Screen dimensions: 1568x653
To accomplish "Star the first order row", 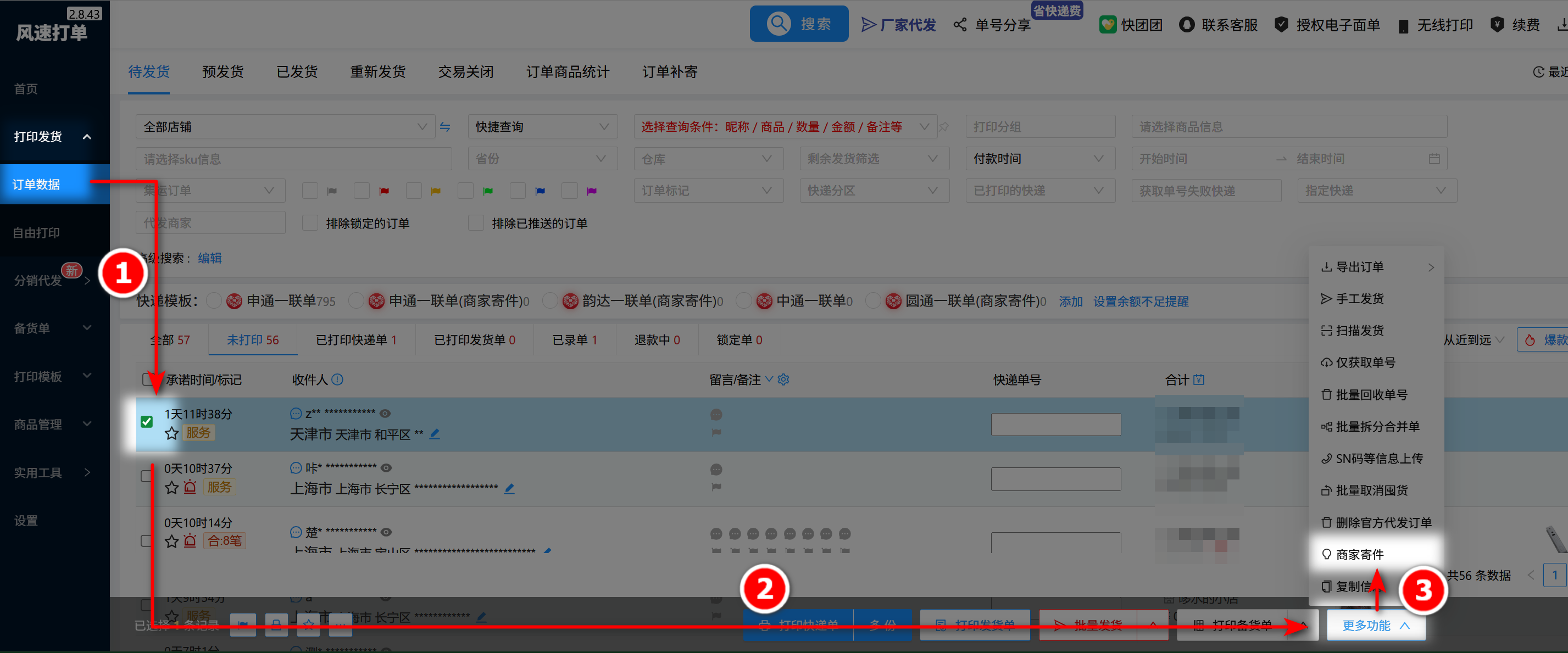I will coord(171,433).
